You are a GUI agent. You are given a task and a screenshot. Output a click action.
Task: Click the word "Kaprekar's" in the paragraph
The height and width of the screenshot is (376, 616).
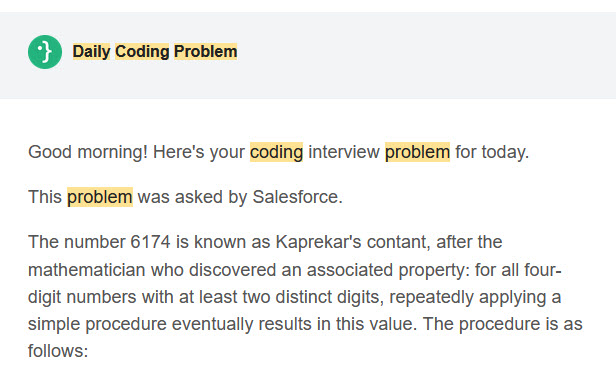318,242
